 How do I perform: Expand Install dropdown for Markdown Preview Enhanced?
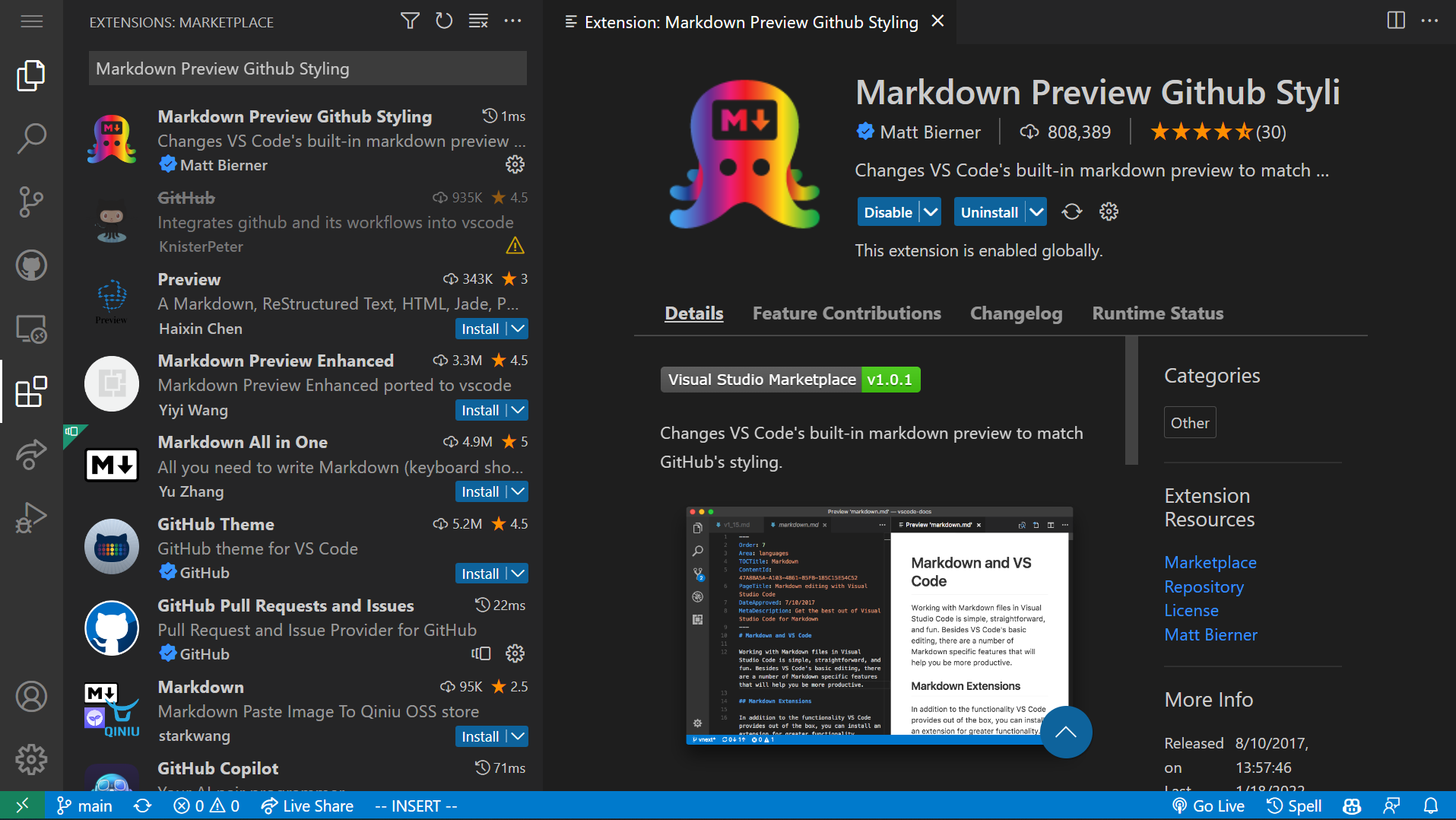pos(518,410)
